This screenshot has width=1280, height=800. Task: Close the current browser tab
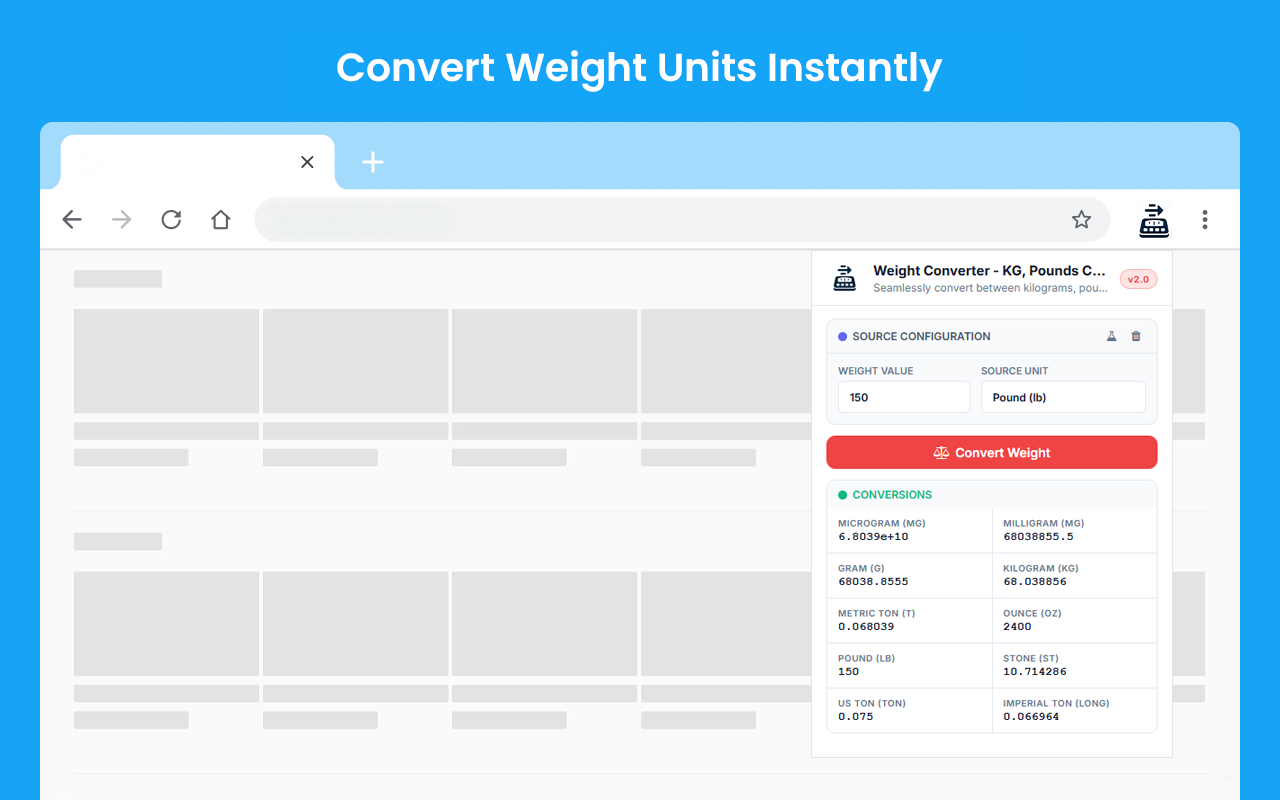[x=307, y=162]
